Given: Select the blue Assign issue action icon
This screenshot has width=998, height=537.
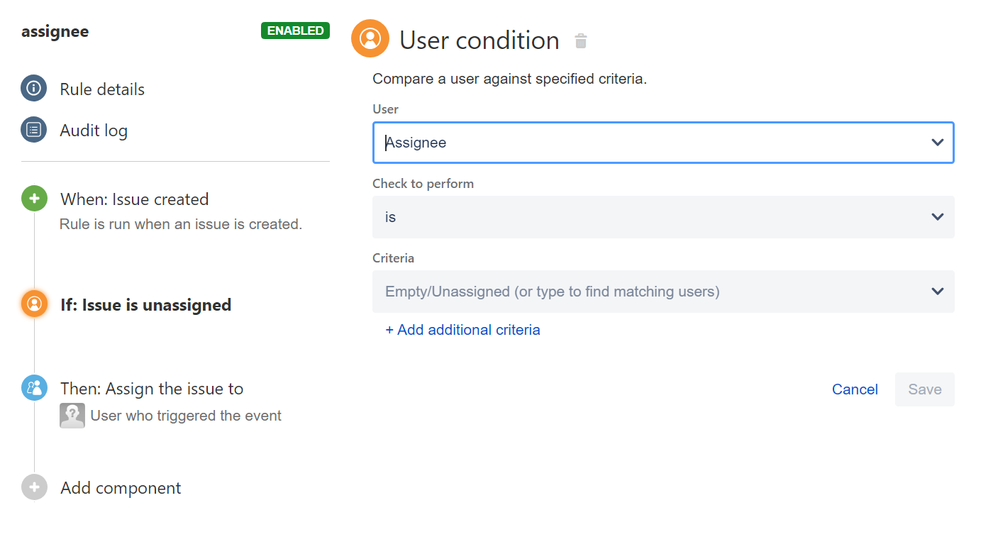Looking at the screenshot, I should [34, 387].
